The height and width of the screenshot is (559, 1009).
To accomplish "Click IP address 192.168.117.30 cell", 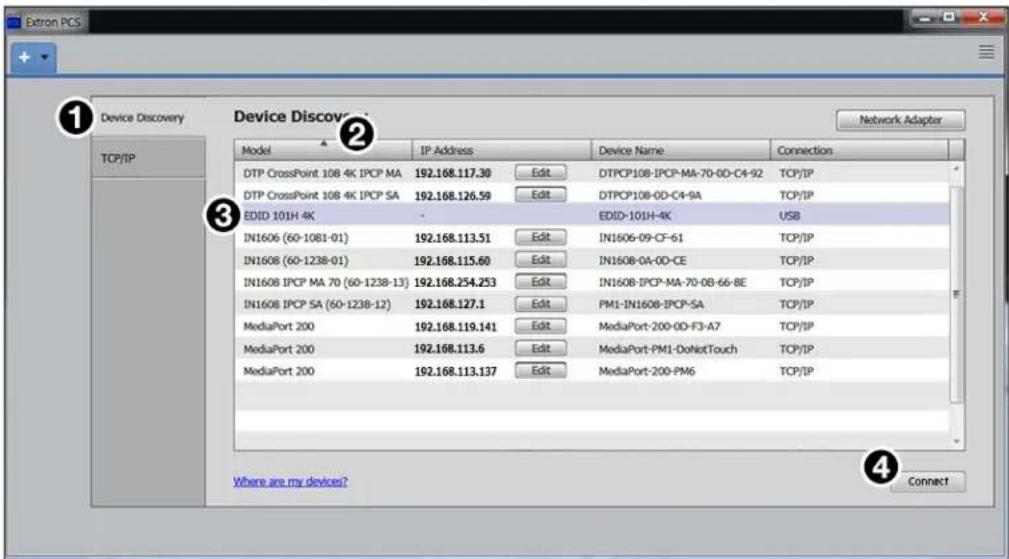I will coord(452,173).
